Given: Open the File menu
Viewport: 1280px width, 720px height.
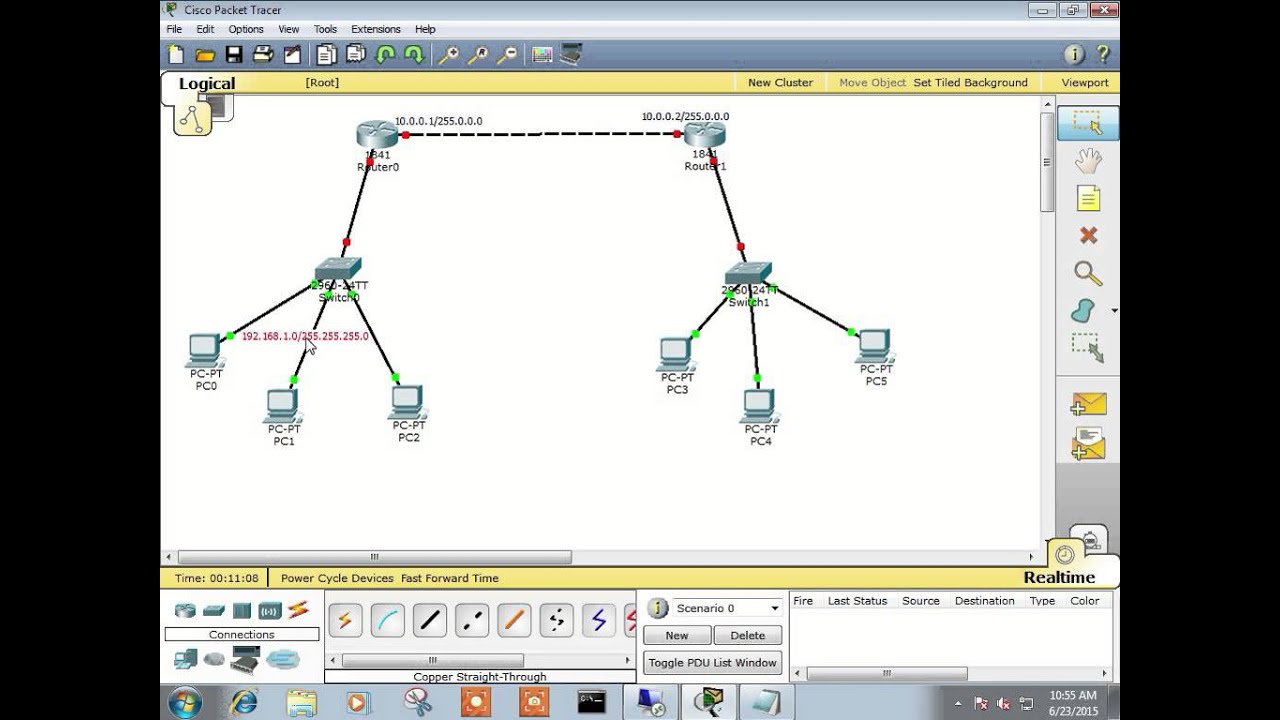Looking at the screenshot, I should coord(174,29).
